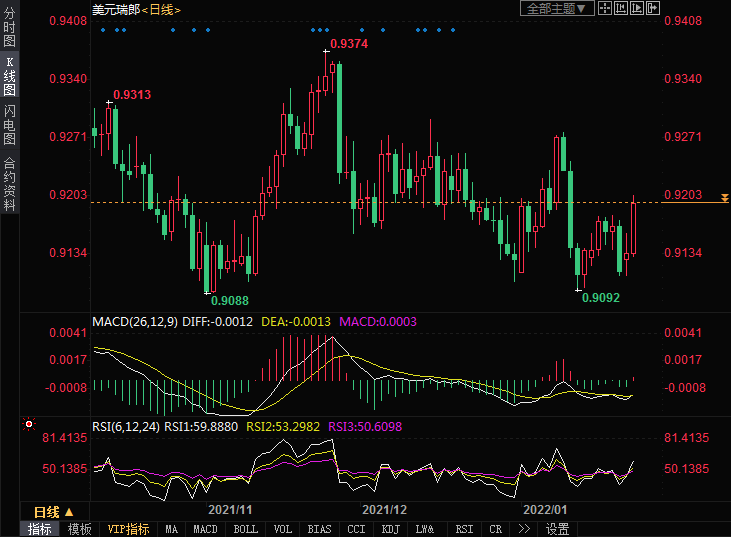Viewport: 731px width, 537px height.
Task: Expand the 日线 period selector at bottom left
Action: tap(54, 511)
